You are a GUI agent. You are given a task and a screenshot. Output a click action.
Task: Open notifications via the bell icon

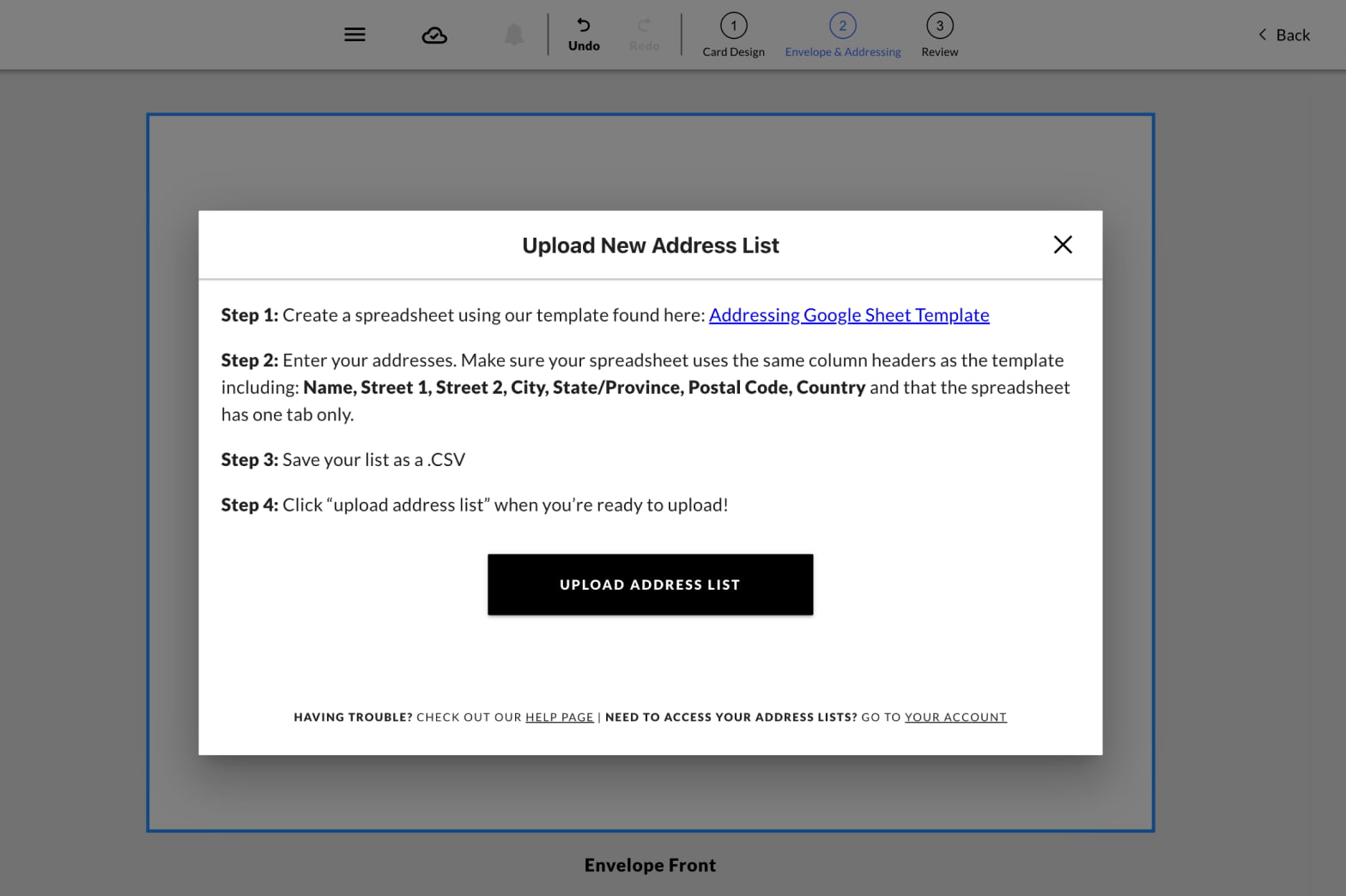[514, 35]
